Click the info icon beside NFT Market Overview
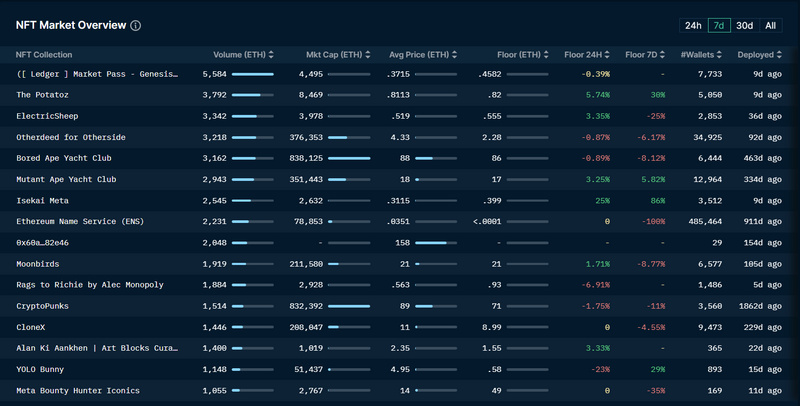This screenshot has width=800, height=406. 136,26
